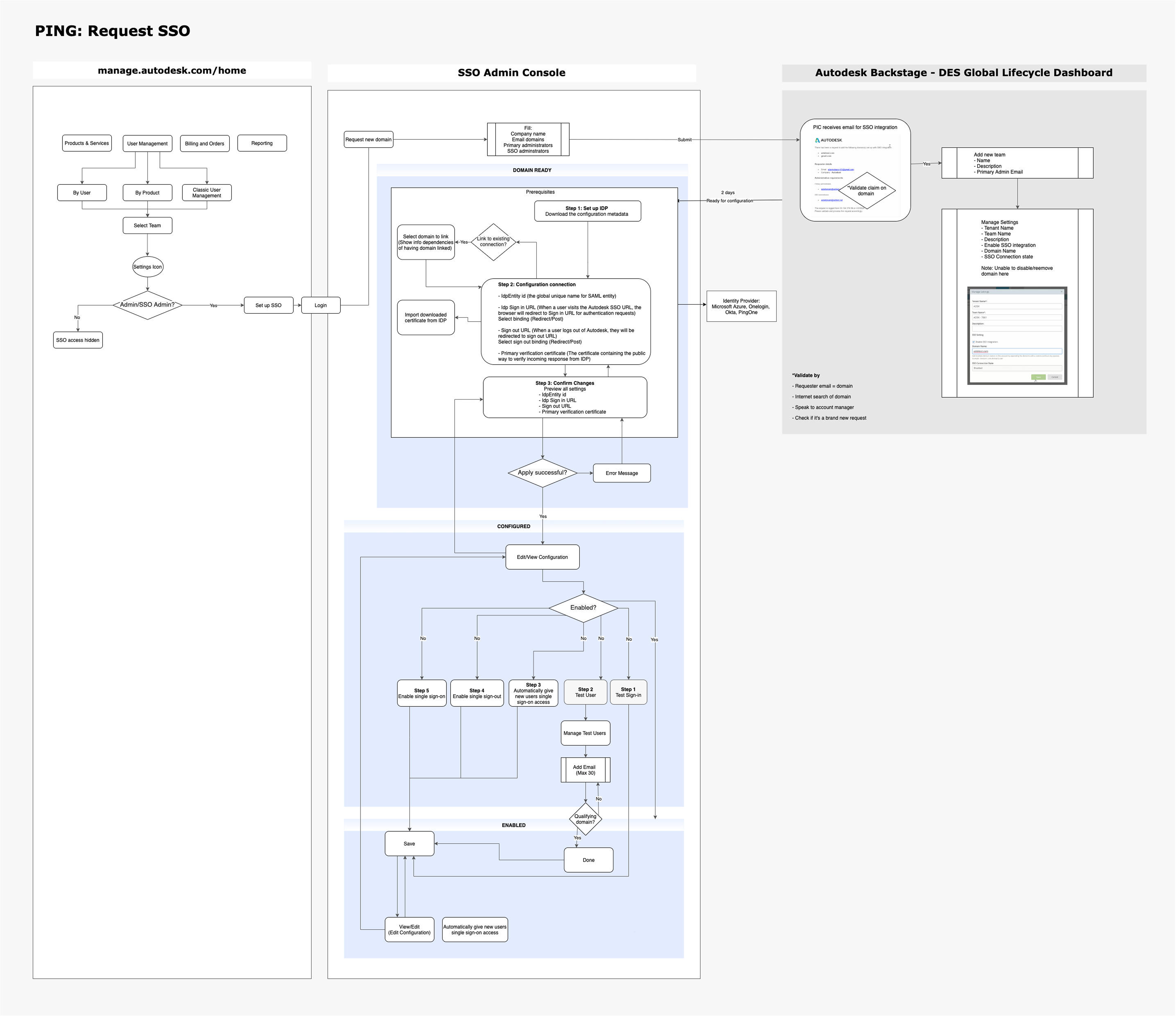The height and width of the screenshot is (1016, 1176).
Task: Select the Add new team box
Action: pyautogui.click(x=1017, y=163)
